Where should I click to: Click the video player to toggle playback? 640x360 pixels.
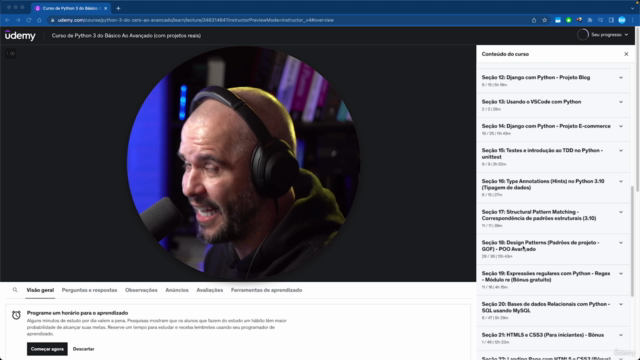coord(238,163)
